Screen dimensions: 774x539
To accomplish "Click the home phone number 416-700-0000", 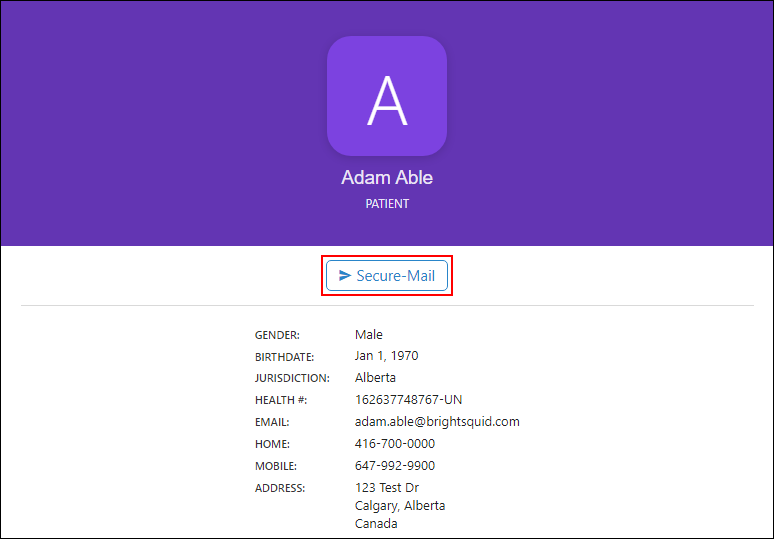I will 395,443.
